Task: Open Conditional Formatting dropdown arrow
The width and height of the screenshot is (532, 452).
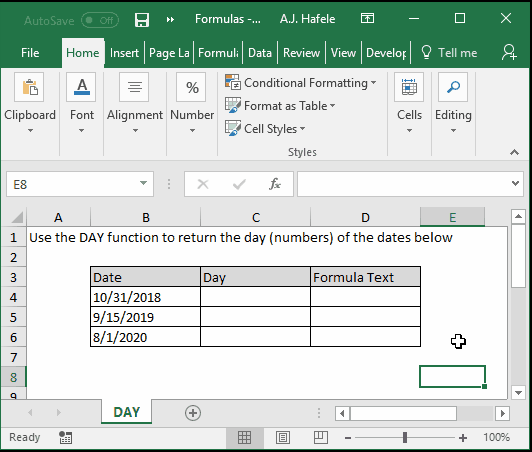Action: pyautogui.click(x=373, y=82)
